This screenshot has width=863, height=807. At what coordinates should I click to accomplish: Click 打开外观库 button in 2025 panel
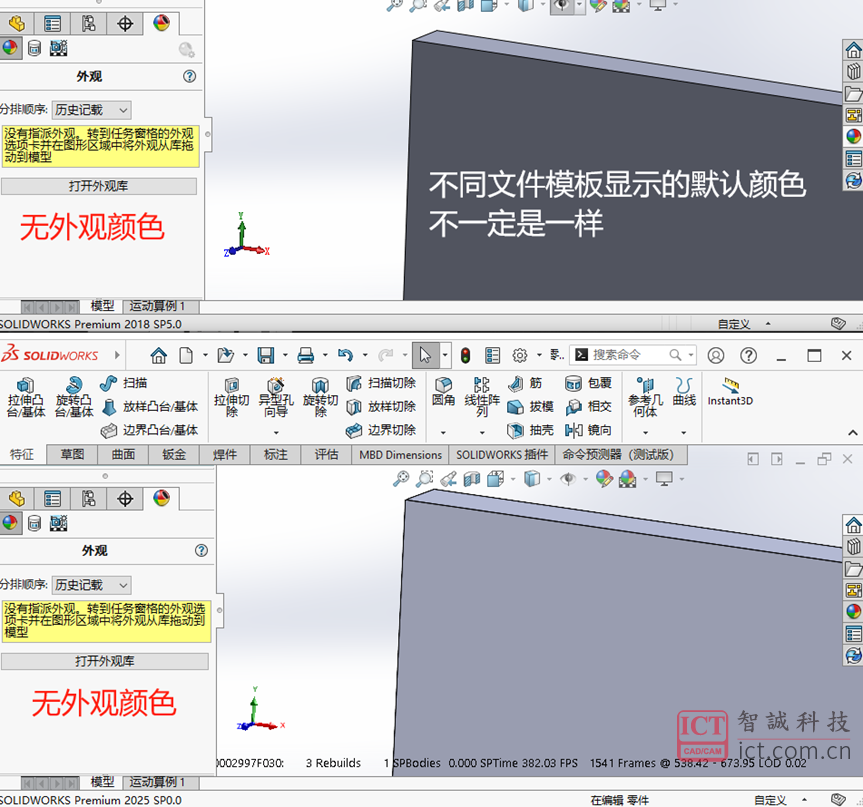(105, 661)
